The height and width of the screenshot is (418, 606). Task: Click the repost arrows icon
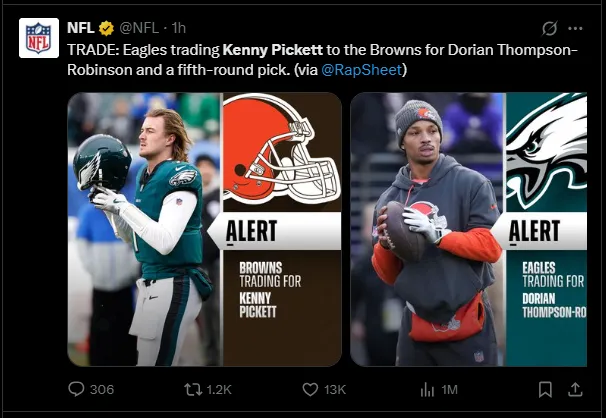pyautogui.click(x=187, y=389)
